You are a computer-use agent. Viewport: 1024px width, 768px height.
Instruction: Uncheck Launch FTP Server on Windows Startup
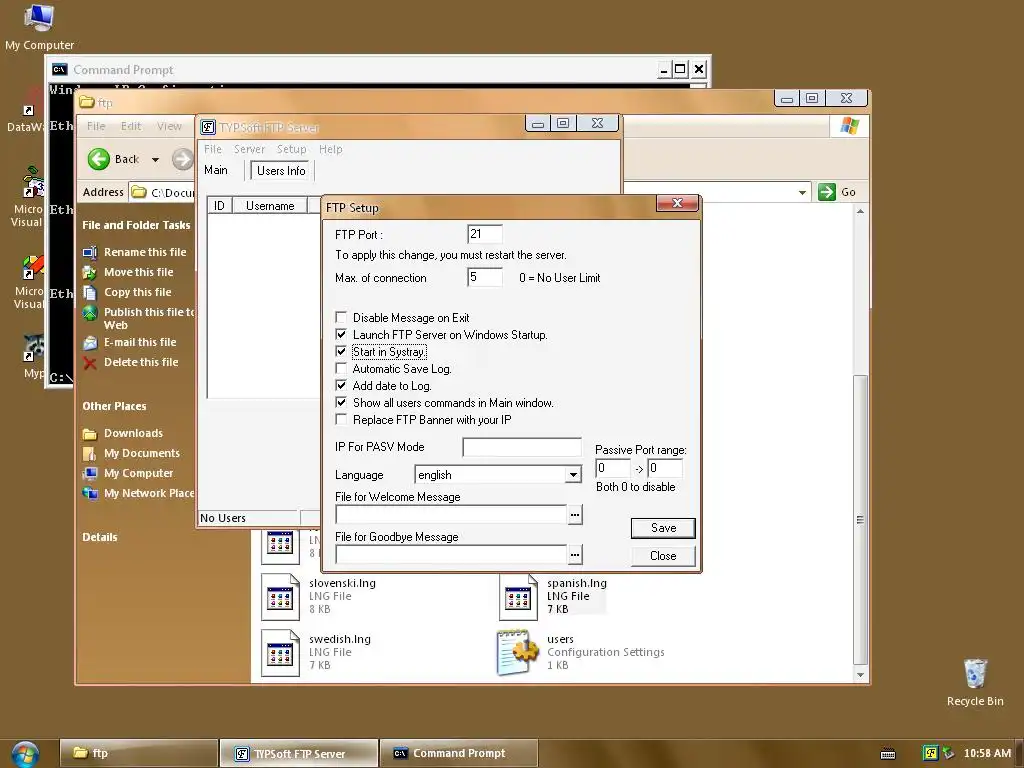(341, 334)
